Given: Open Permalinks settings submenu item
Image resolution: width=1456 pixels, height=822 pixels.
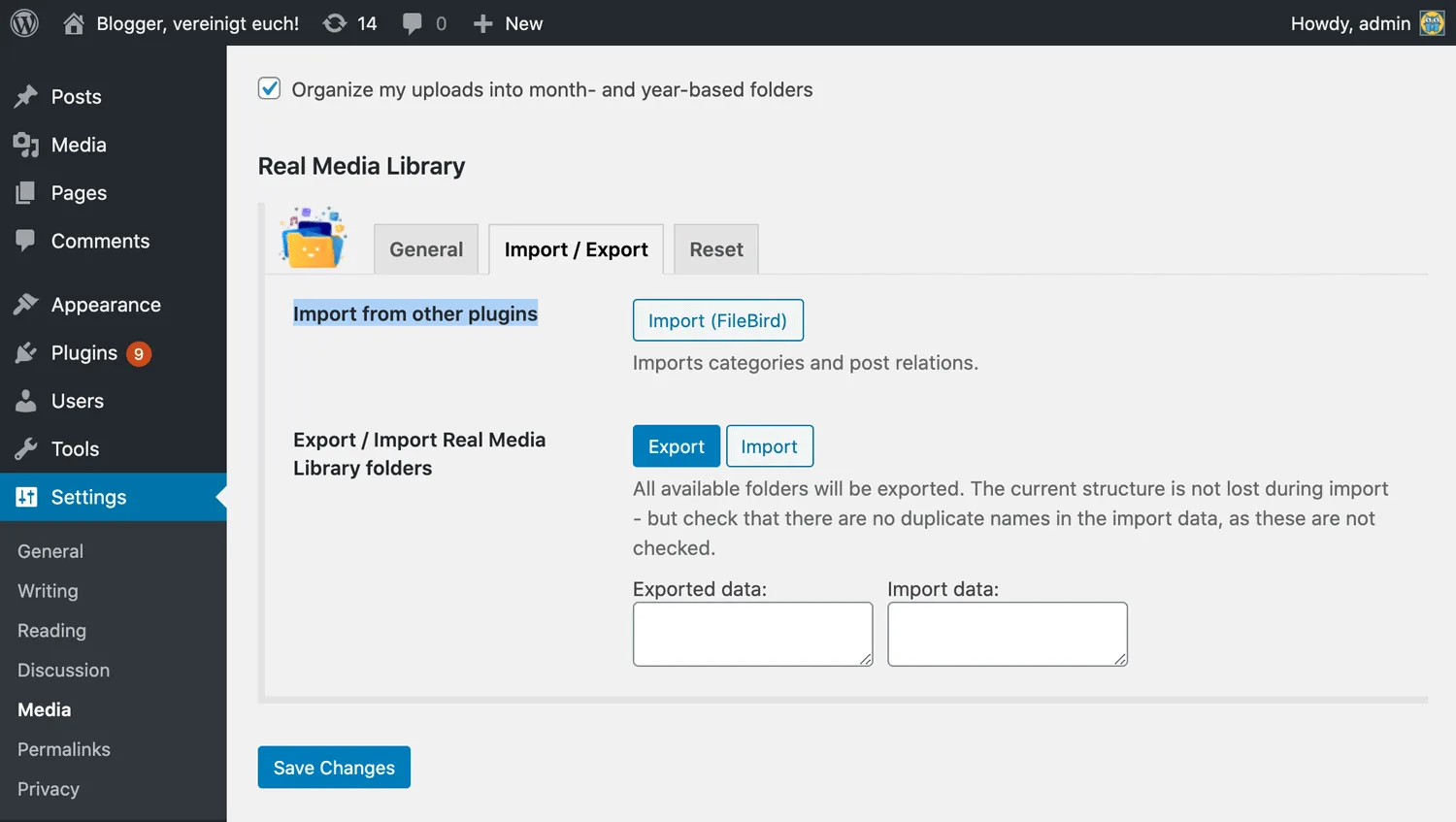Looking at the screenshot, I should [64, 749].
